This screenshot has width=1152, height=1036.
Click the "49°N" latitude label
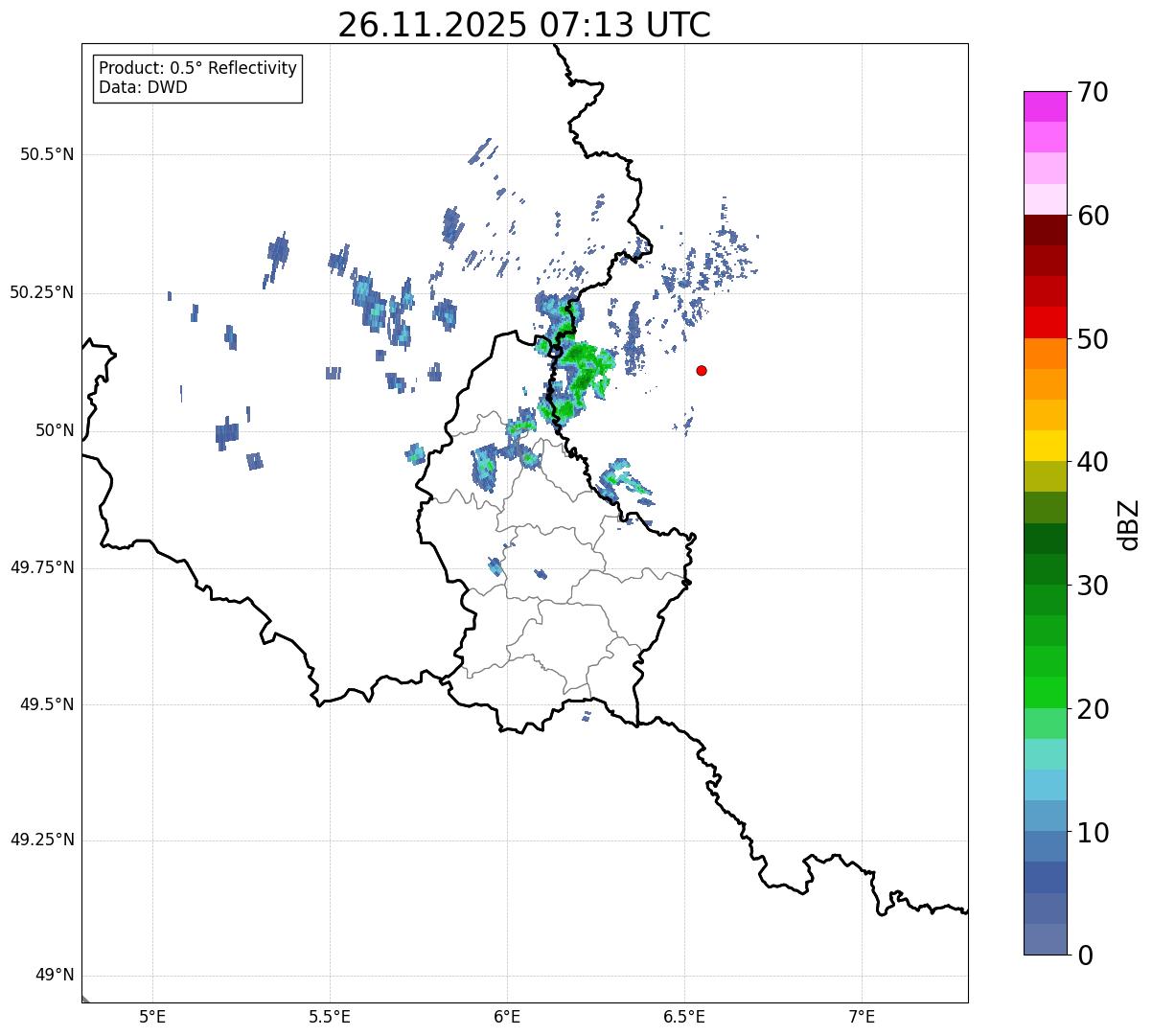click(x=55, y=976)
